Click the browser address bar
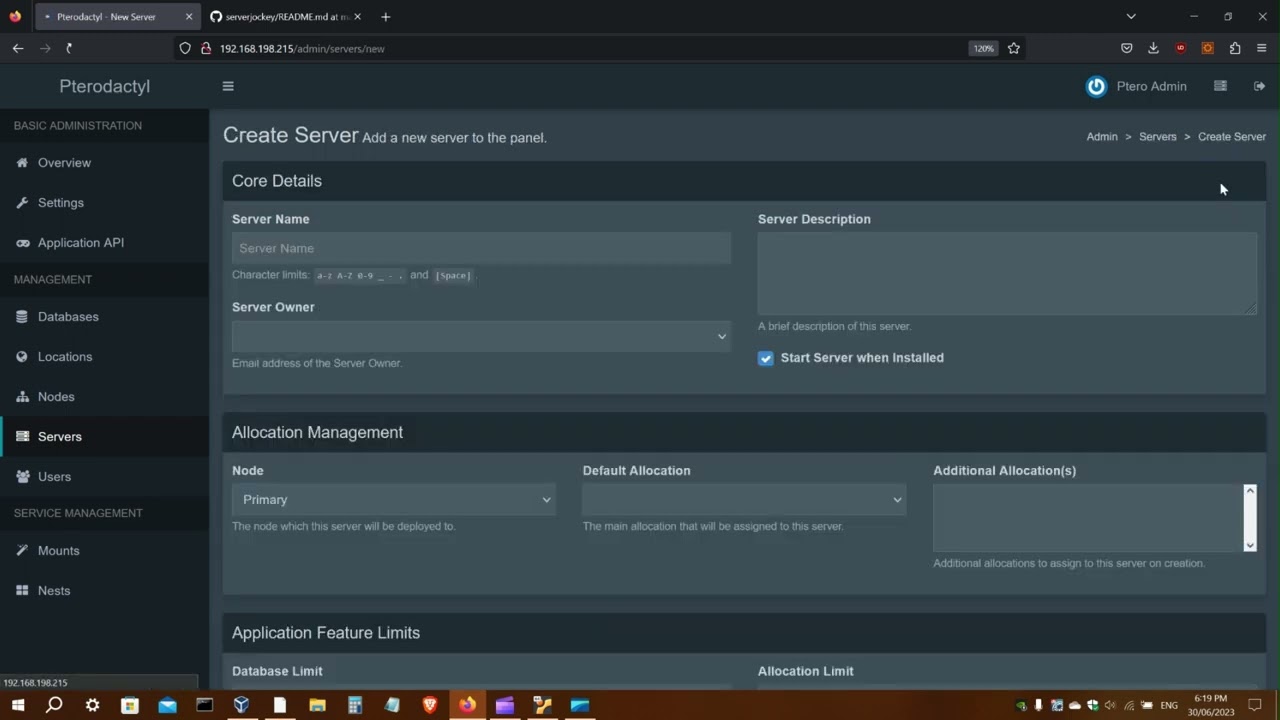 coord(590,48)
